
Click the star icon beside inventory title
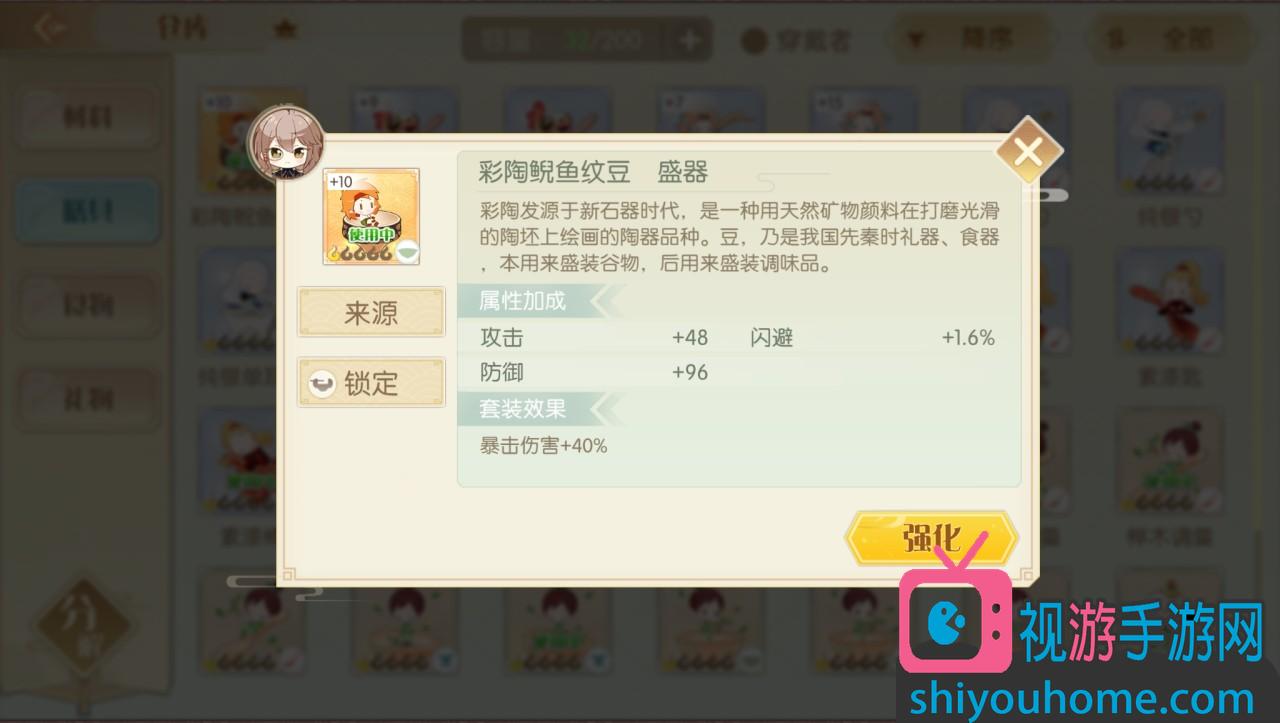click(286, 31)
